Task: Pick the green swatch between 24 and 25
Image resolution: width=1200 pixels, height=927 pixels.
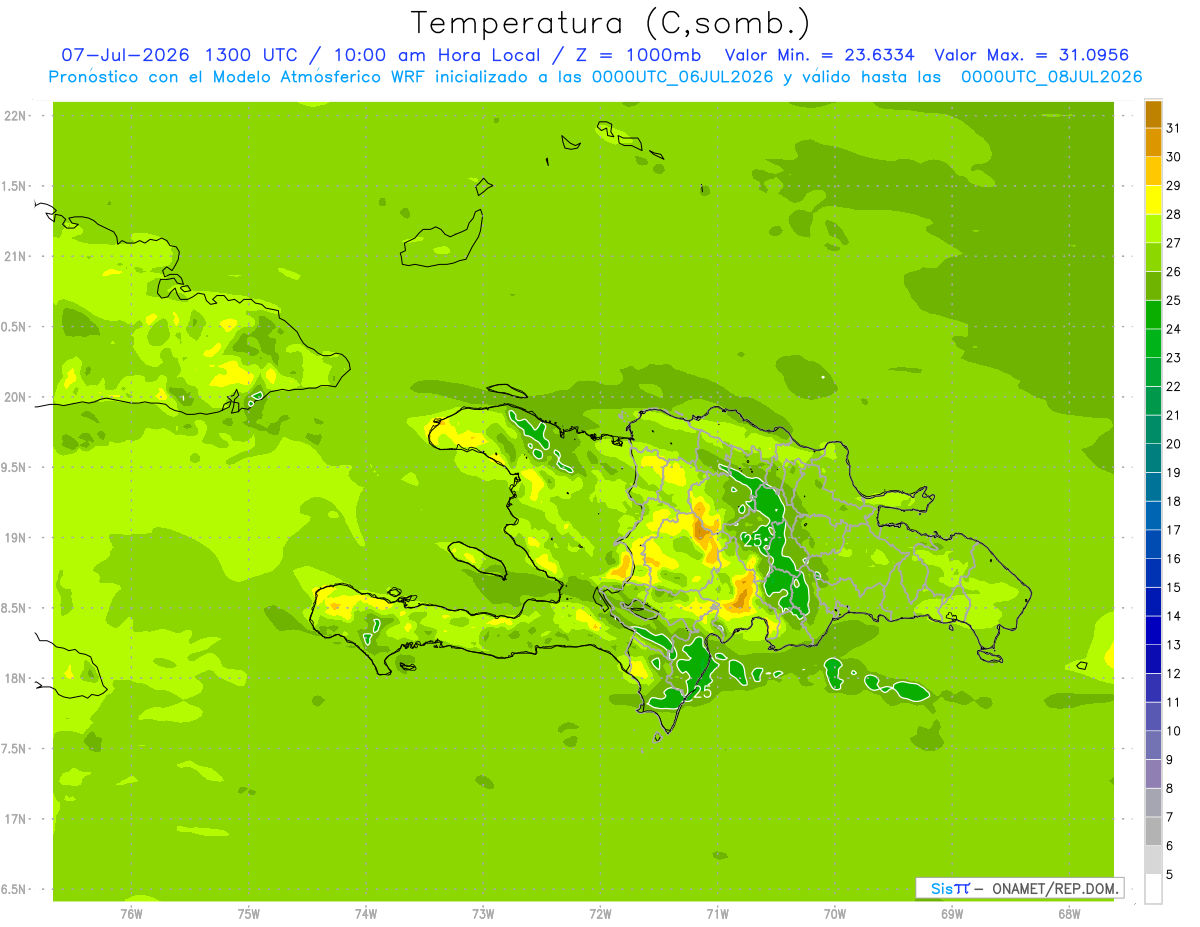Action: point(1153,315)
